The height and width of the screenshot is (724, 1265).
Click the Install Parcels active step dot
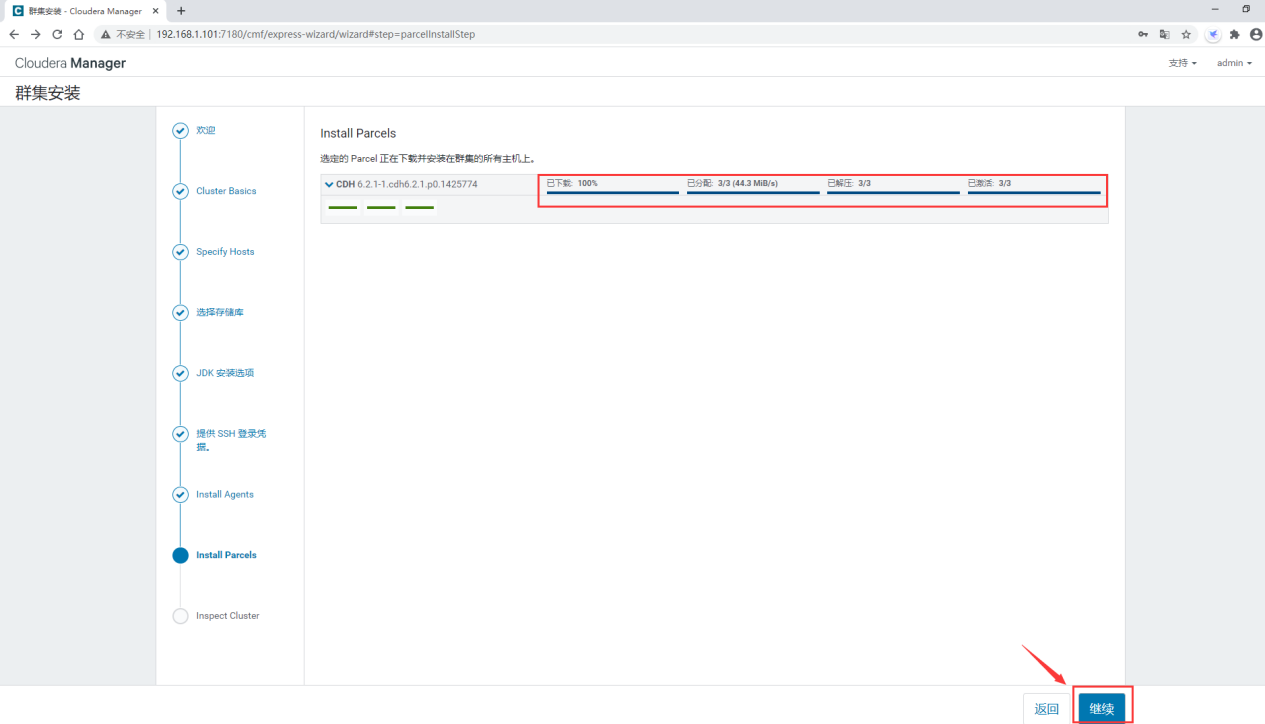(180, 555)
